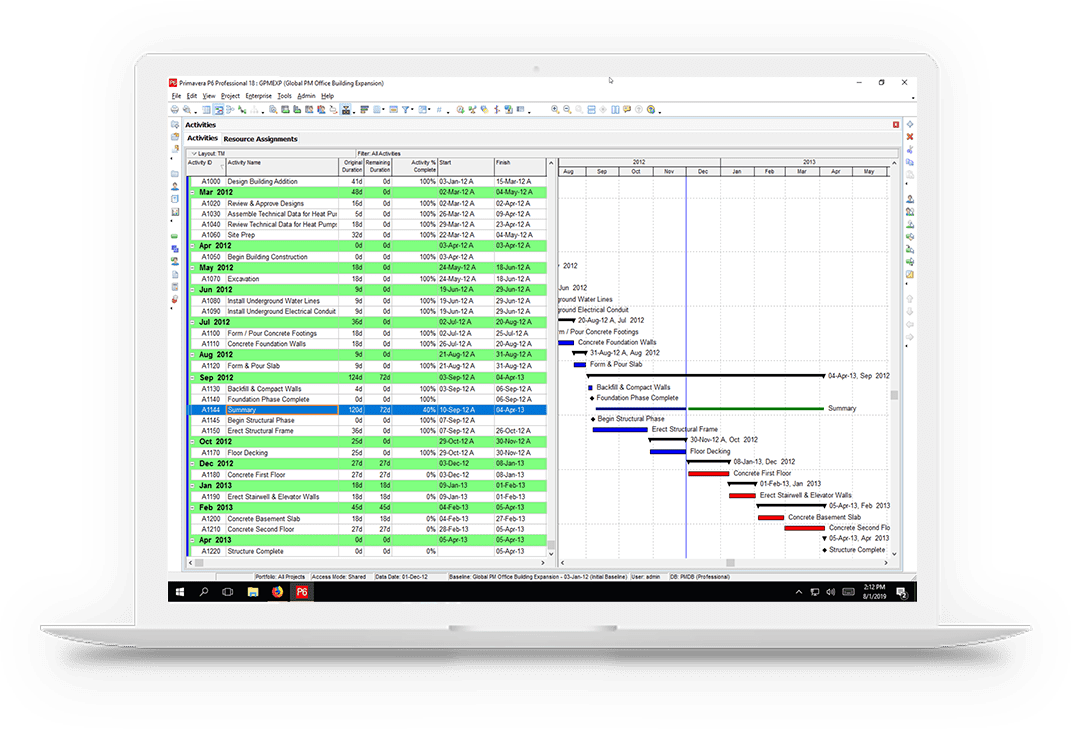Click the Add diamond icon on right toolbar
Viewport: 1071px width, 729px height.
pyautogui.click(x=910, y=124)
